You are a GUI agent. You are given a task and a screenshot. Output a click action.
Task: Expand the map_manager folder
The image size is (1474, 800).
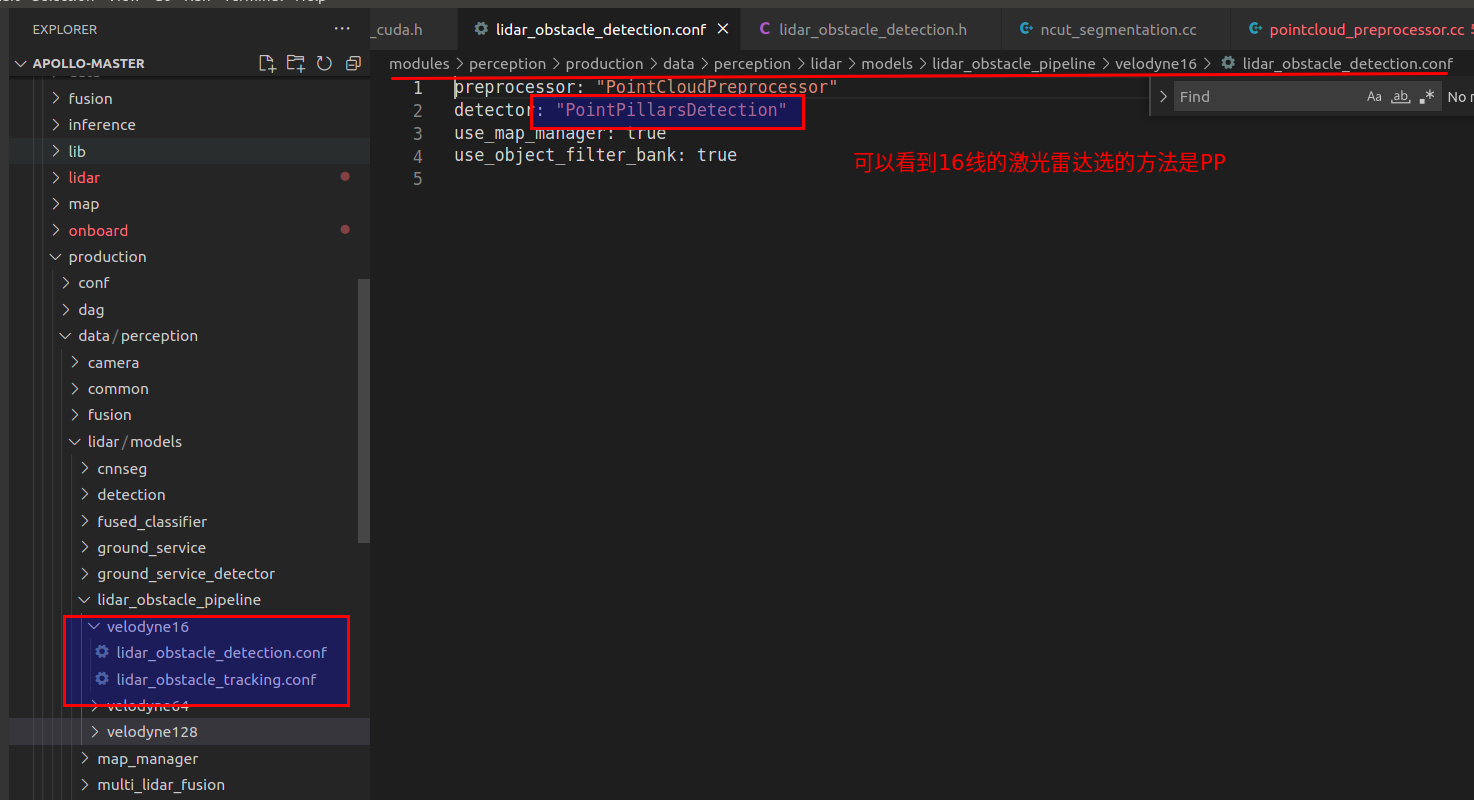[190, 759]
